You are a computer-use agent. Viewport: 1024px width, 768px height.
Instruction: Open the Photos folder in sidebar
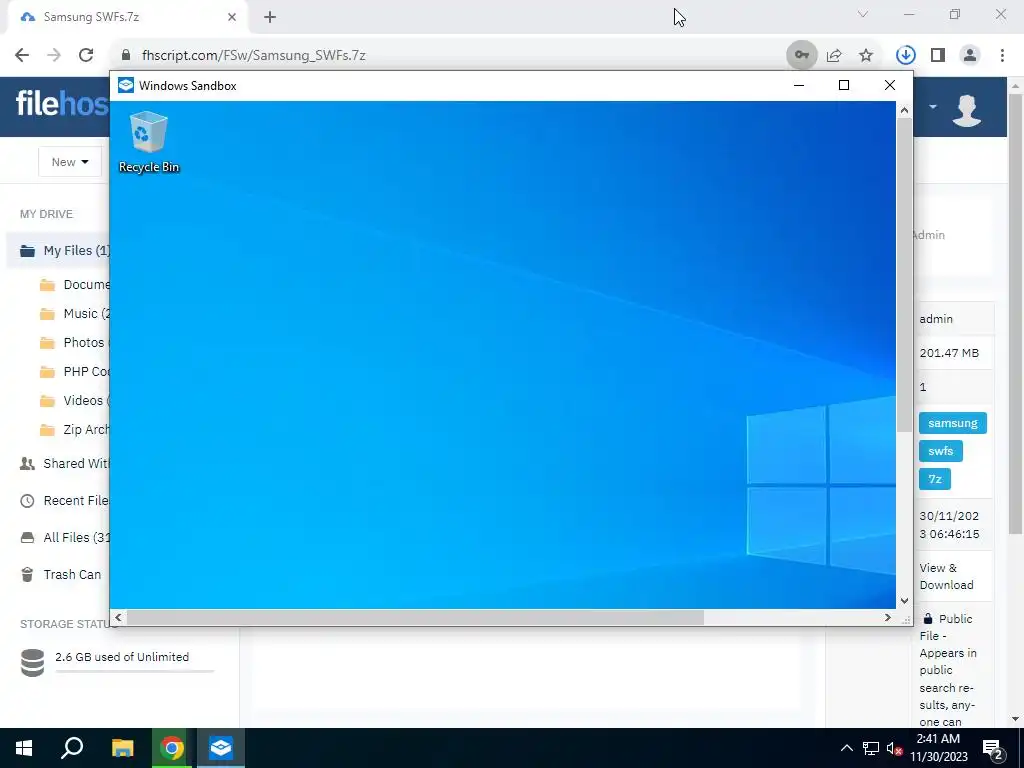tap(73, 342)
